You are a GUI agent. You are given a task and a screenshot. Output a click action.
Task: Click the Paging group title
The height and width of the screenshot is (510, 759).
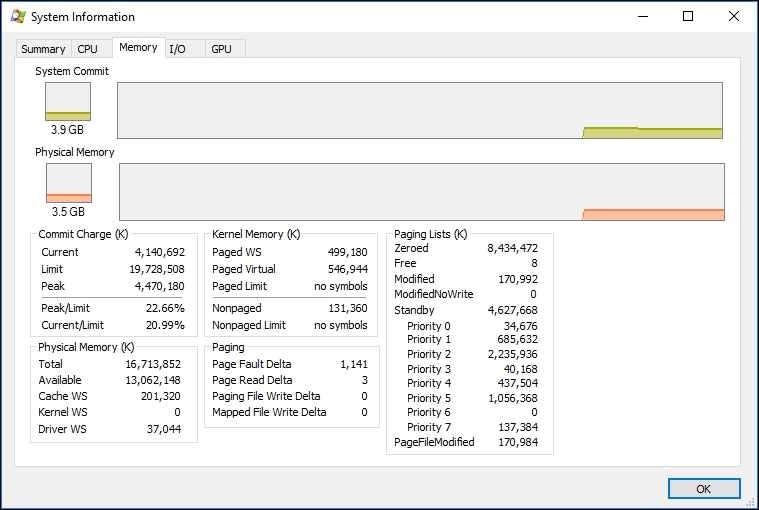pos(228,347)
